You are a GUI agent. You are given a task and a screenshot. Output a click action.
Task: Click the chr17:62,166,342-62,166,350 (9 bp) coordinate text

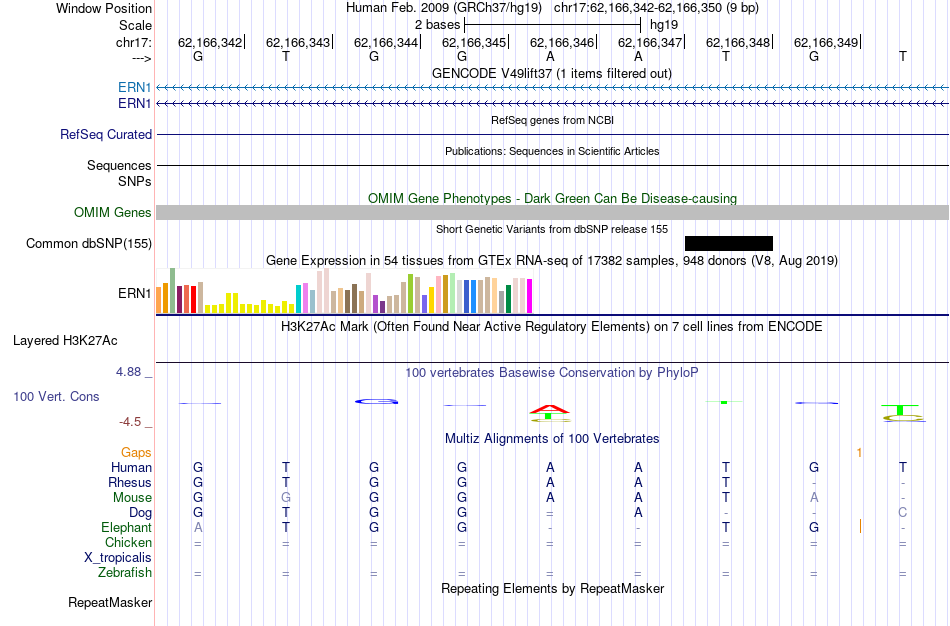656,8
